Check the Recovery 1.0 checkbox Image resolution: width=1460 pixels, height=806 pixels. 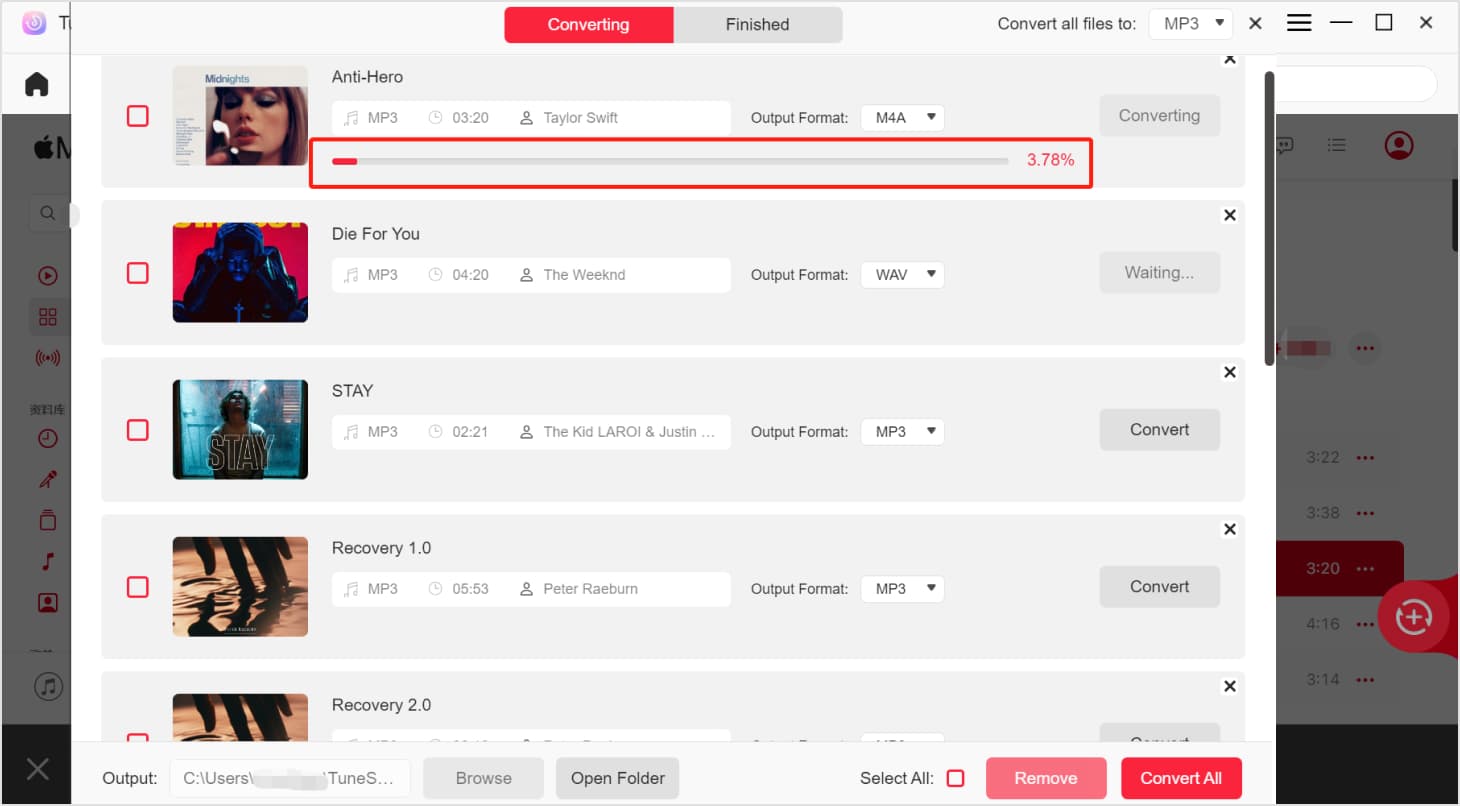(138, 587)
